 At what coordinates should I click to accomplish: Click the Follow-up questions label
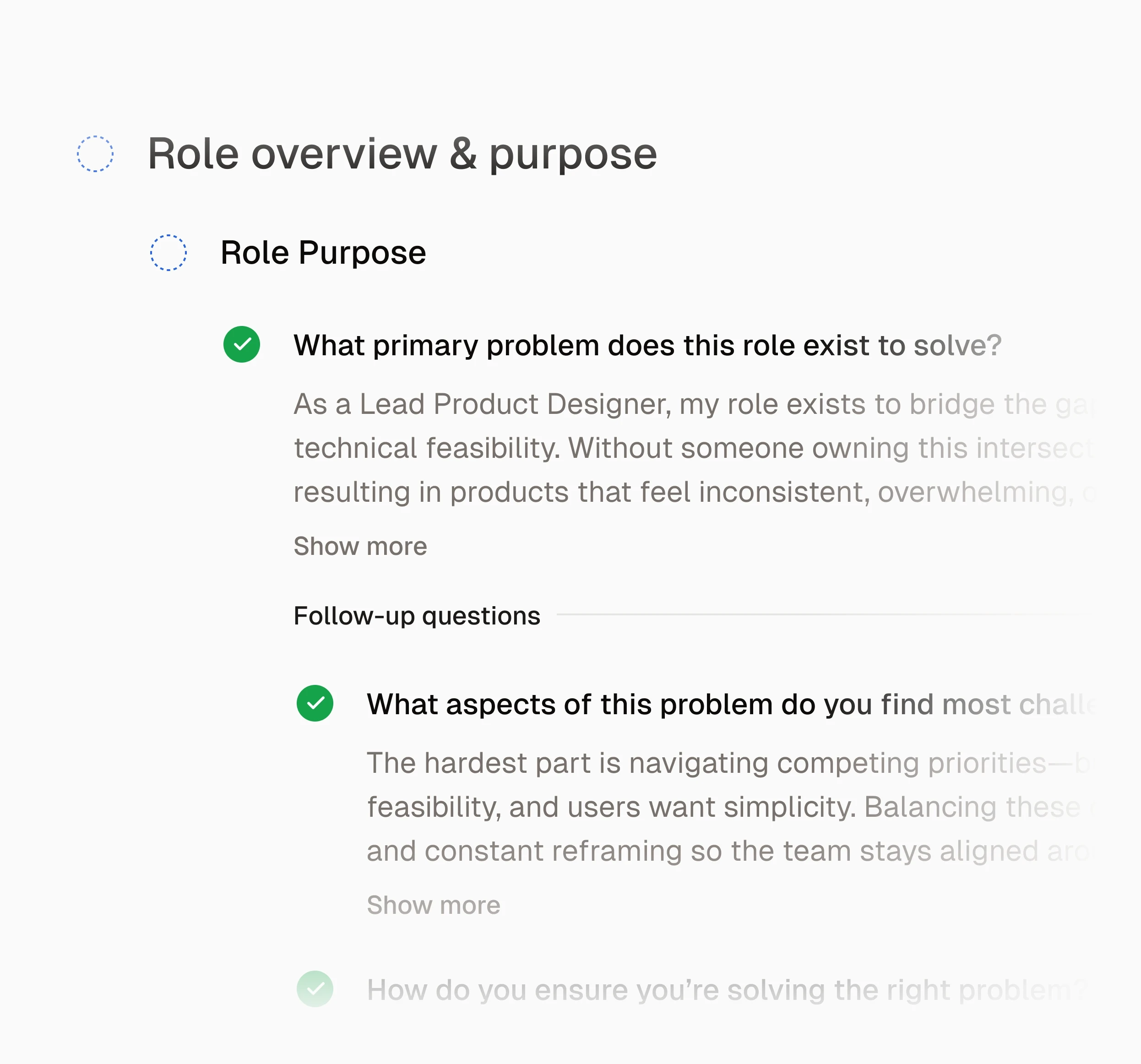coord(417,616)
